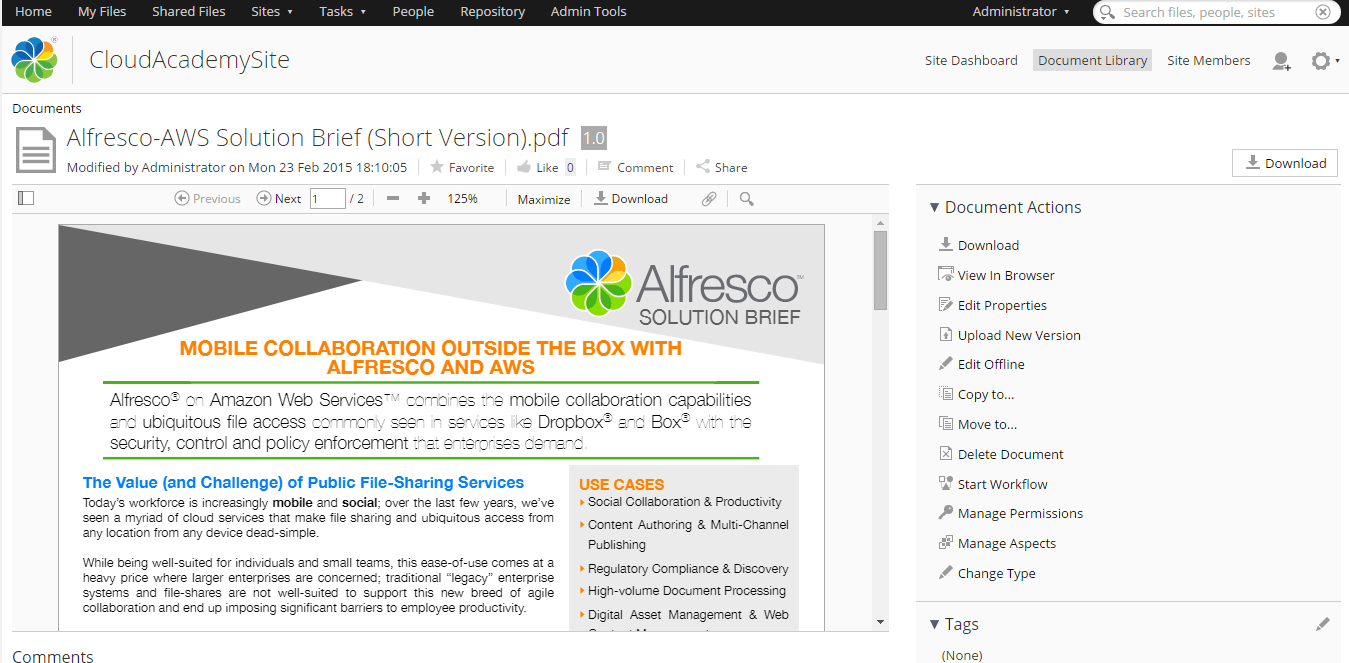
Task: Click the page number input field
Action: point(328,199)
